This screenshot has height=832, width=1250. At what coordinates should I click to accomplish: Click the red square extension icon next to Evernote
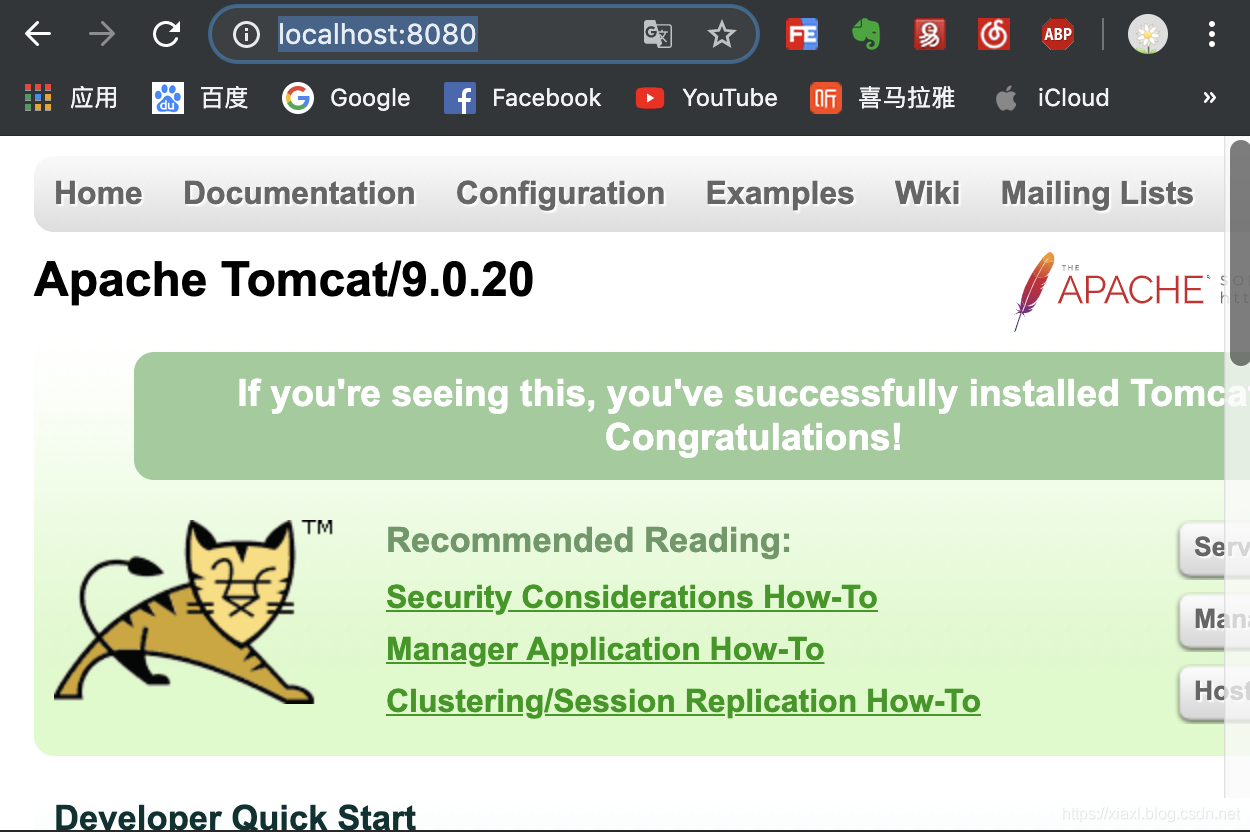[930, 35]
